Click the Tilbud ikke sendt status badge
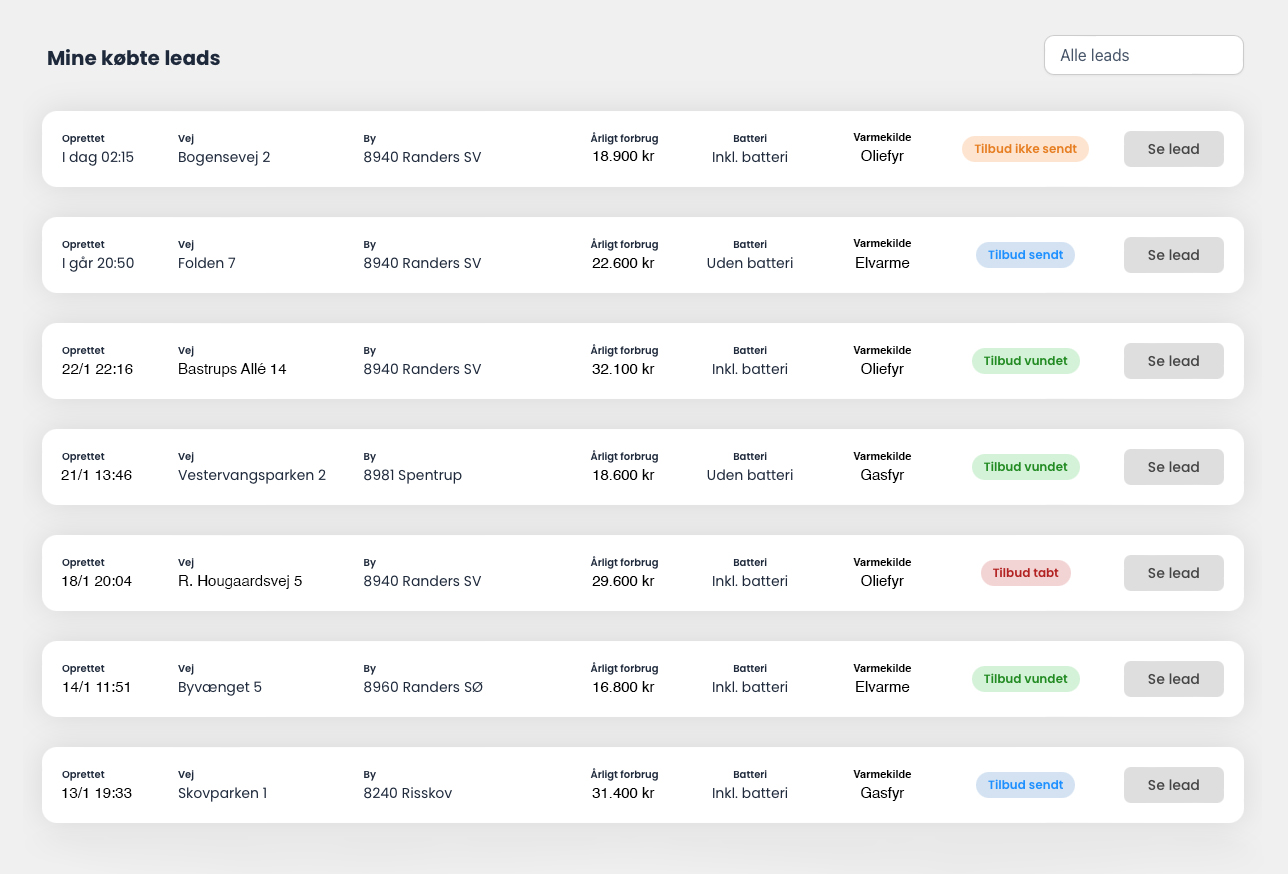The width and height of the screenshot is (1288, 874). point(1025,149)
